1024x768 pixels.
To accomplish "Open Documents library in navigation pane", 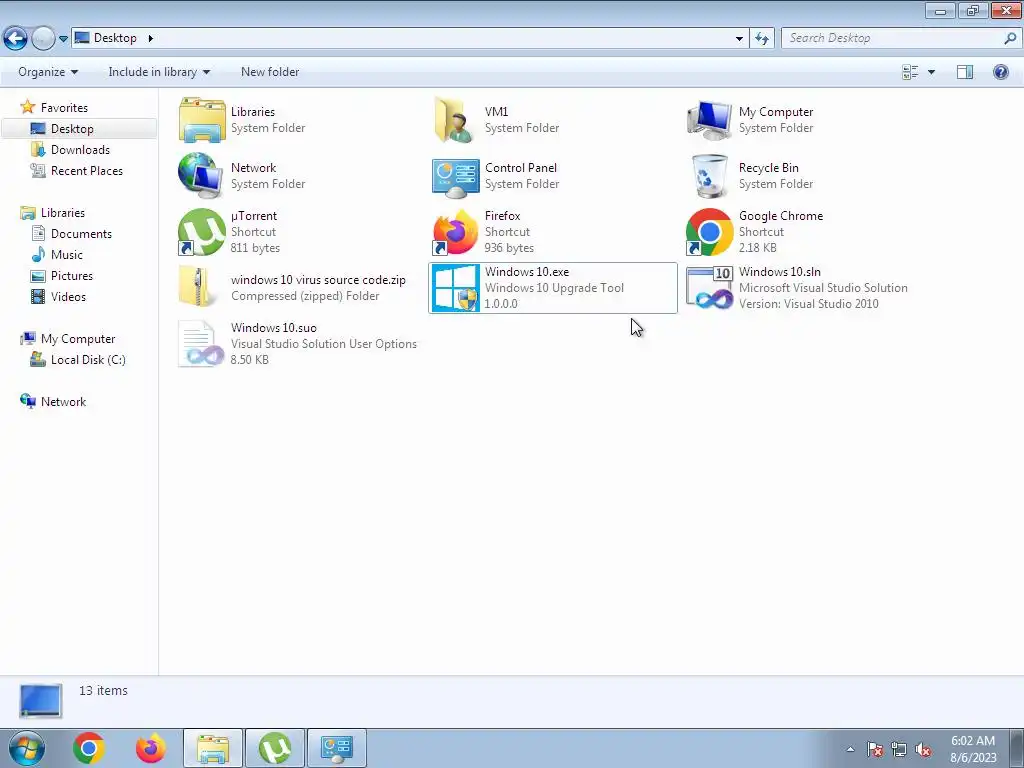I will (x=81, y=234).
